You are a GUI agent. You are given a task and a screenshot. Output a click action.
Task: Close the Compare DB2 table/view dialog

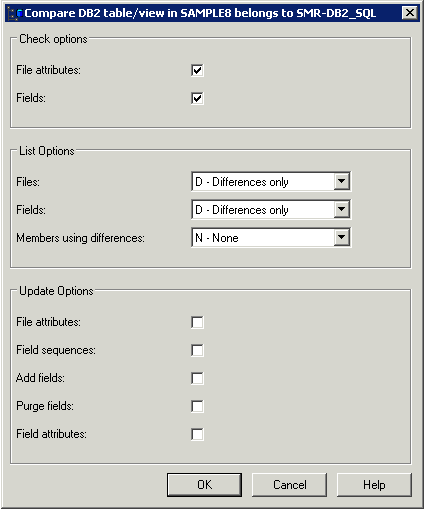pos(410,13)
